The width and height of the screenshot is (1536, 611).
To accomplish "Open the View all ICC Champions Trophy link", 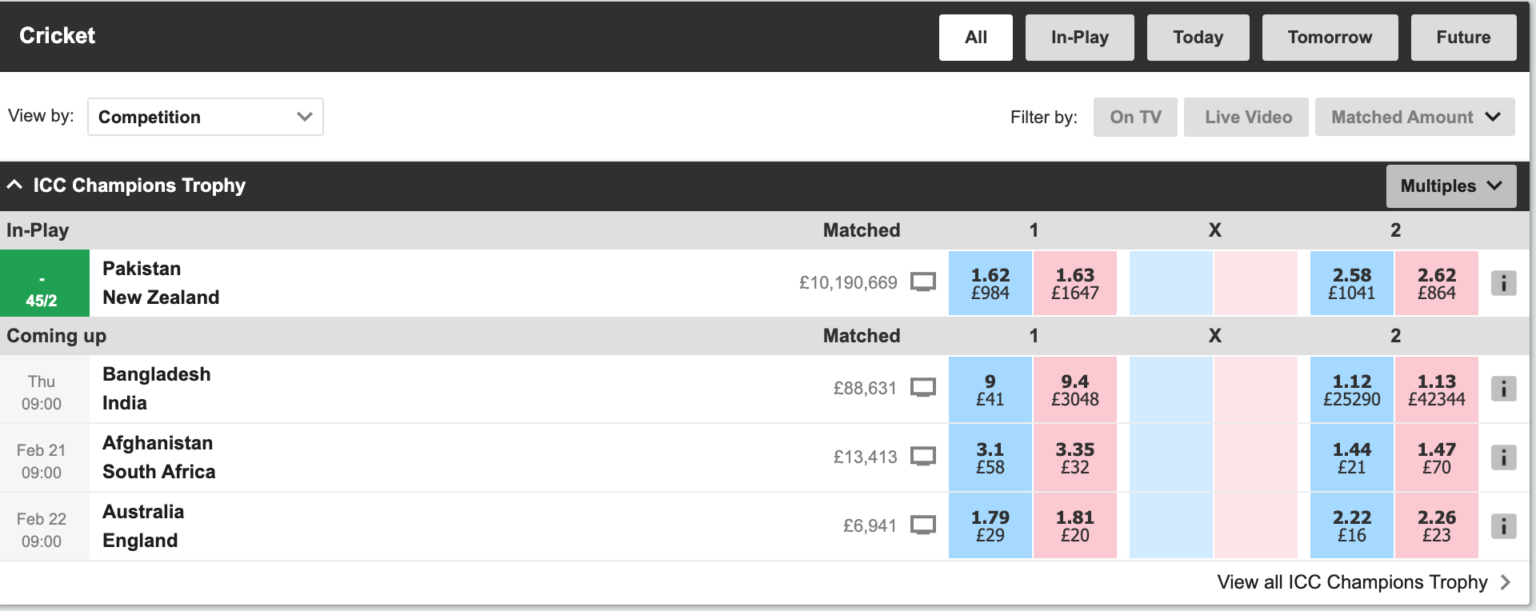I will 1352,581.
